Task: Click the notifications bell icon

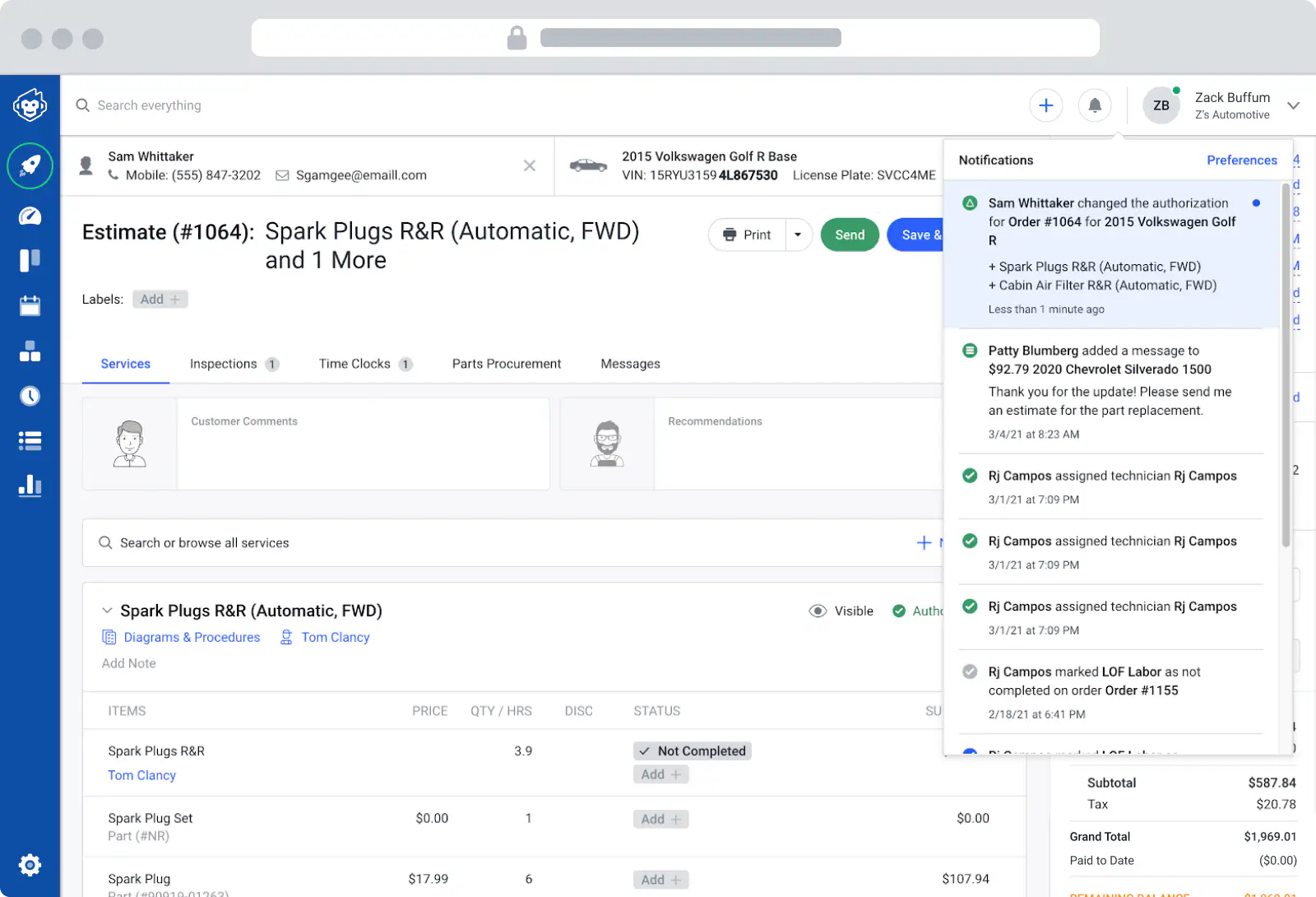Action: [1095, 105]
